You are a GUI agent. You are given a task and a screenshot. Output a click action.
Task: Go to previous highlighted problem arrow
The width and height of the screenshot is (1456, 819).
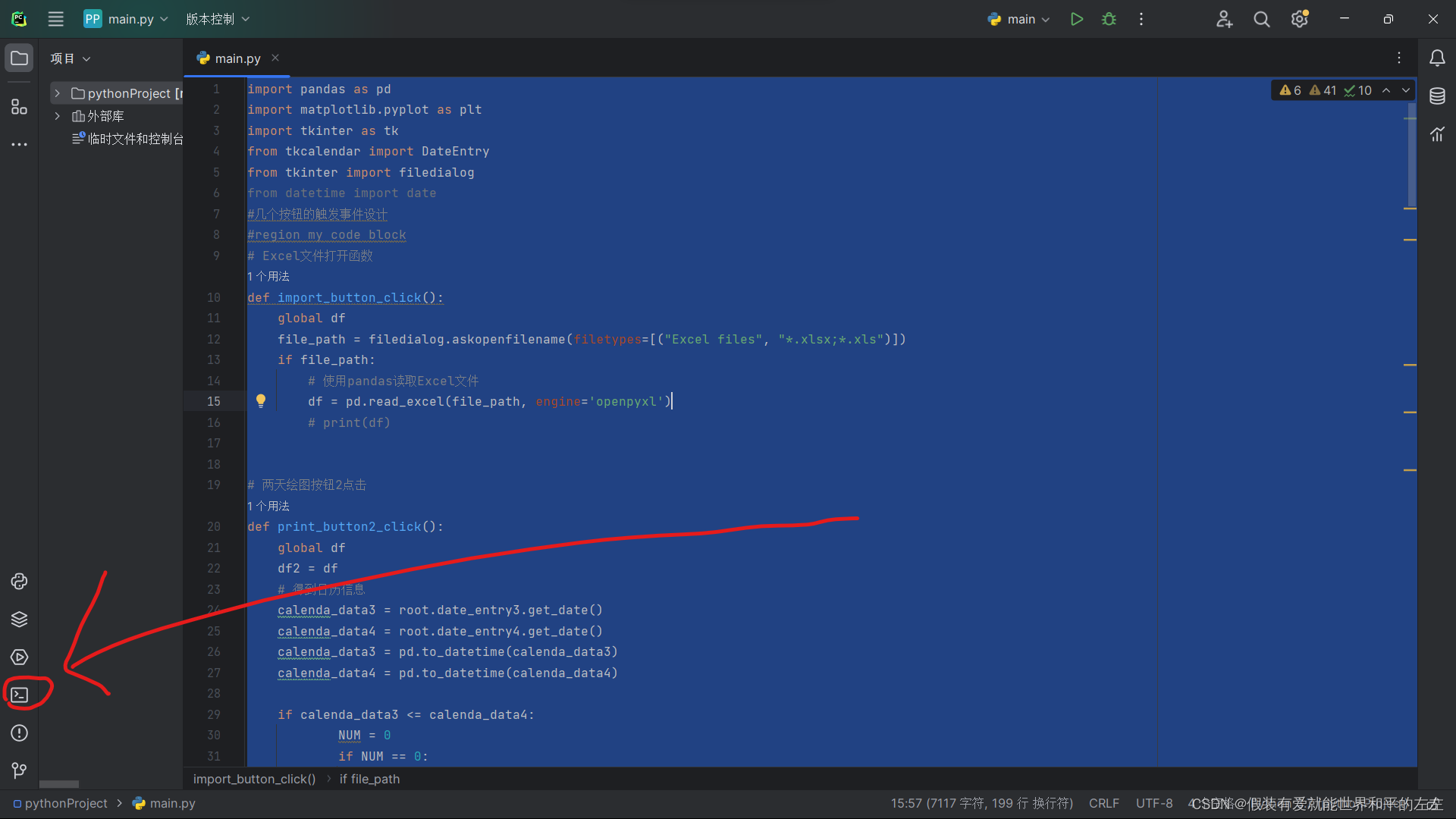(x=1386, y=90)
